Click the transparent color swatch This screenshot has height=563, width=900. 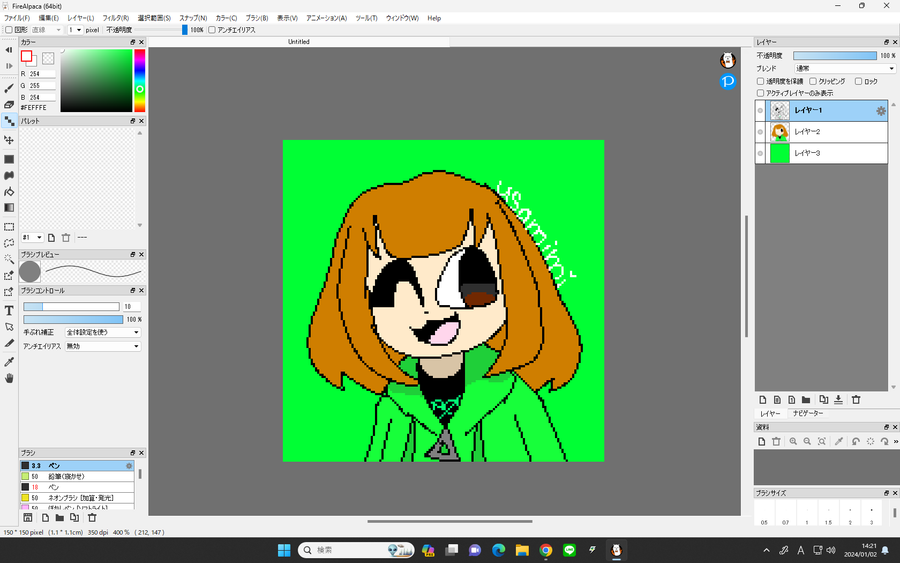coord(48,58)
